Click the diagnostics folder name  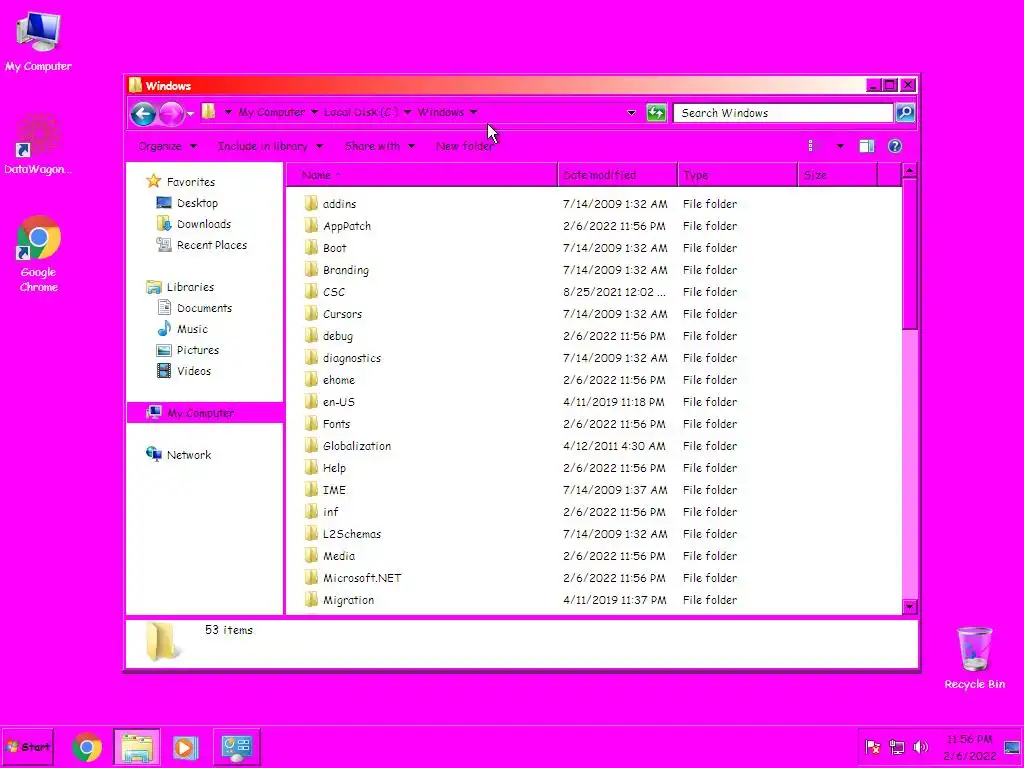pos(352,358)
